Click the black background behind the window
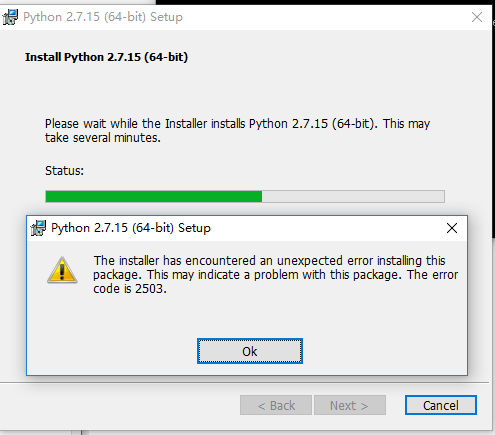The width and height of the screenshot is (495, 435). 325,2
